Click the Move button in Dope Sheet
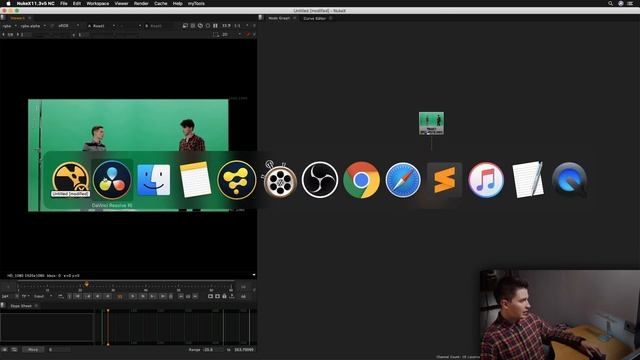The width and height of the screenshot is (640, 360). [33, 350]
